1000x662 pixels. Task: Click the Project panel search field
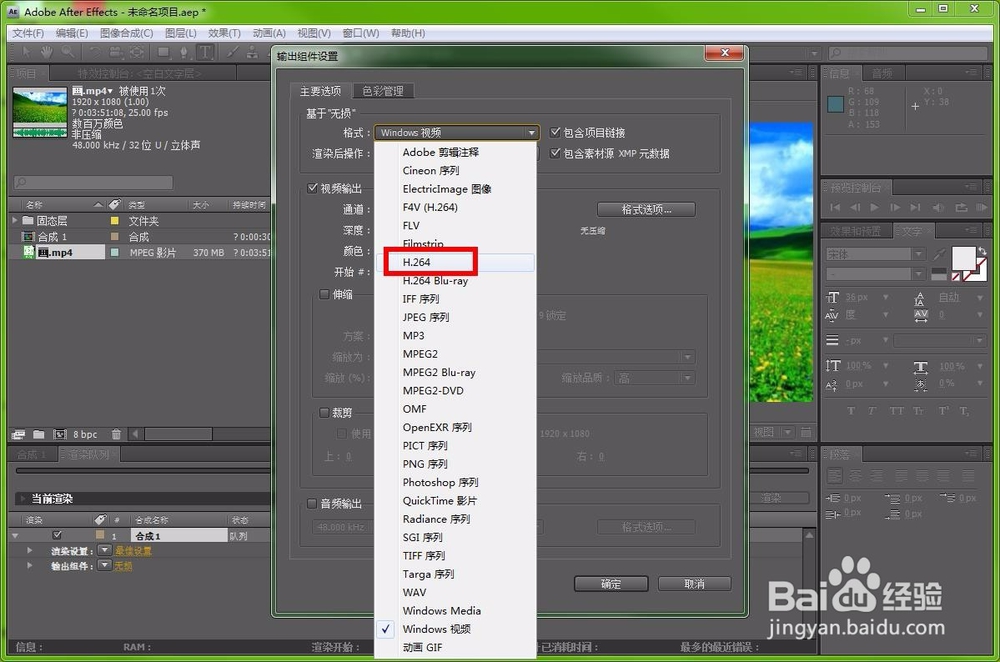click(93, 182)
